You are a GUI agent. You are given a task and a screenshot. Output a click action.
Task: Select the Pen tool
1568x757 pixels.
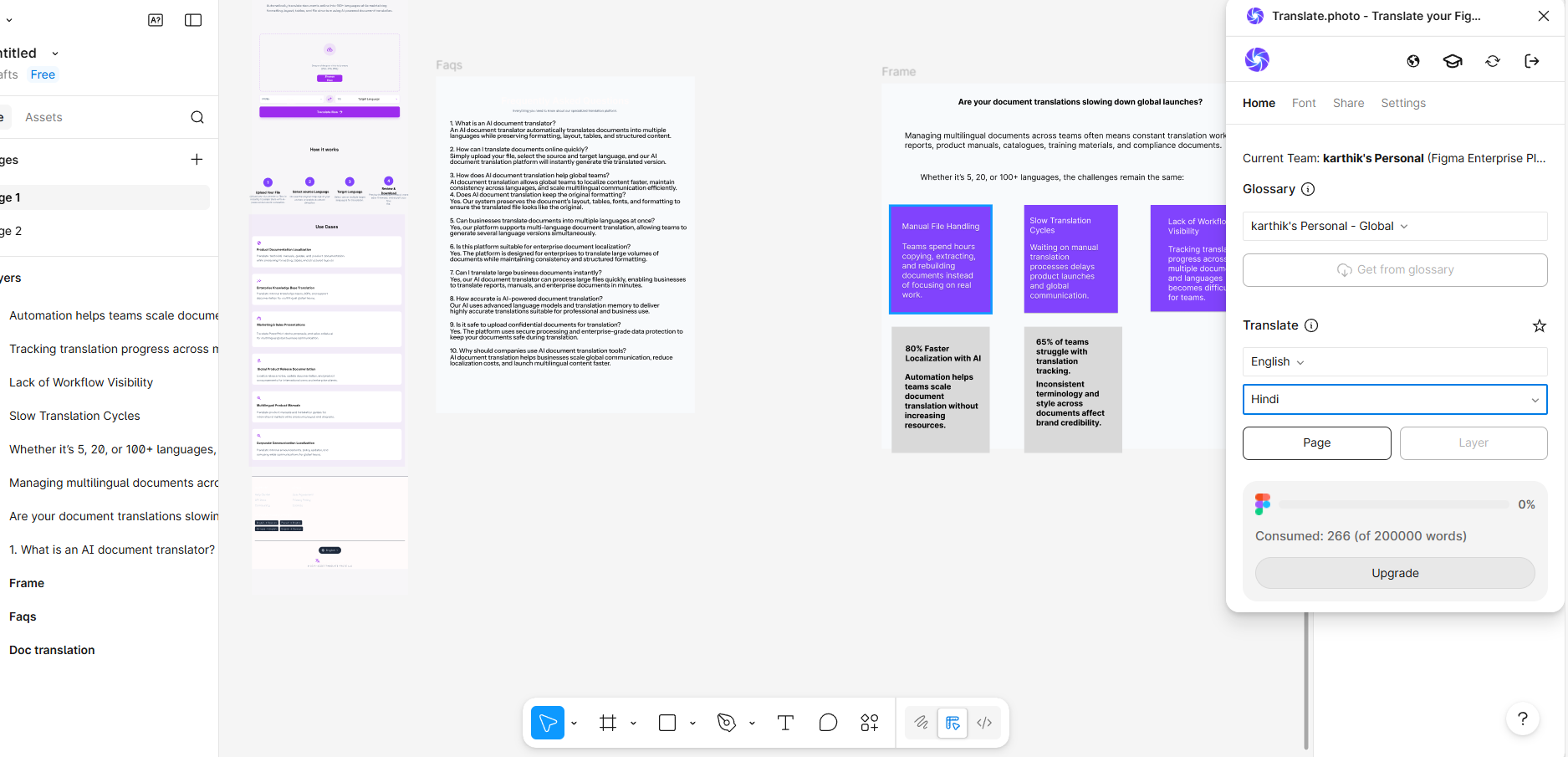[x=727, y=723]
